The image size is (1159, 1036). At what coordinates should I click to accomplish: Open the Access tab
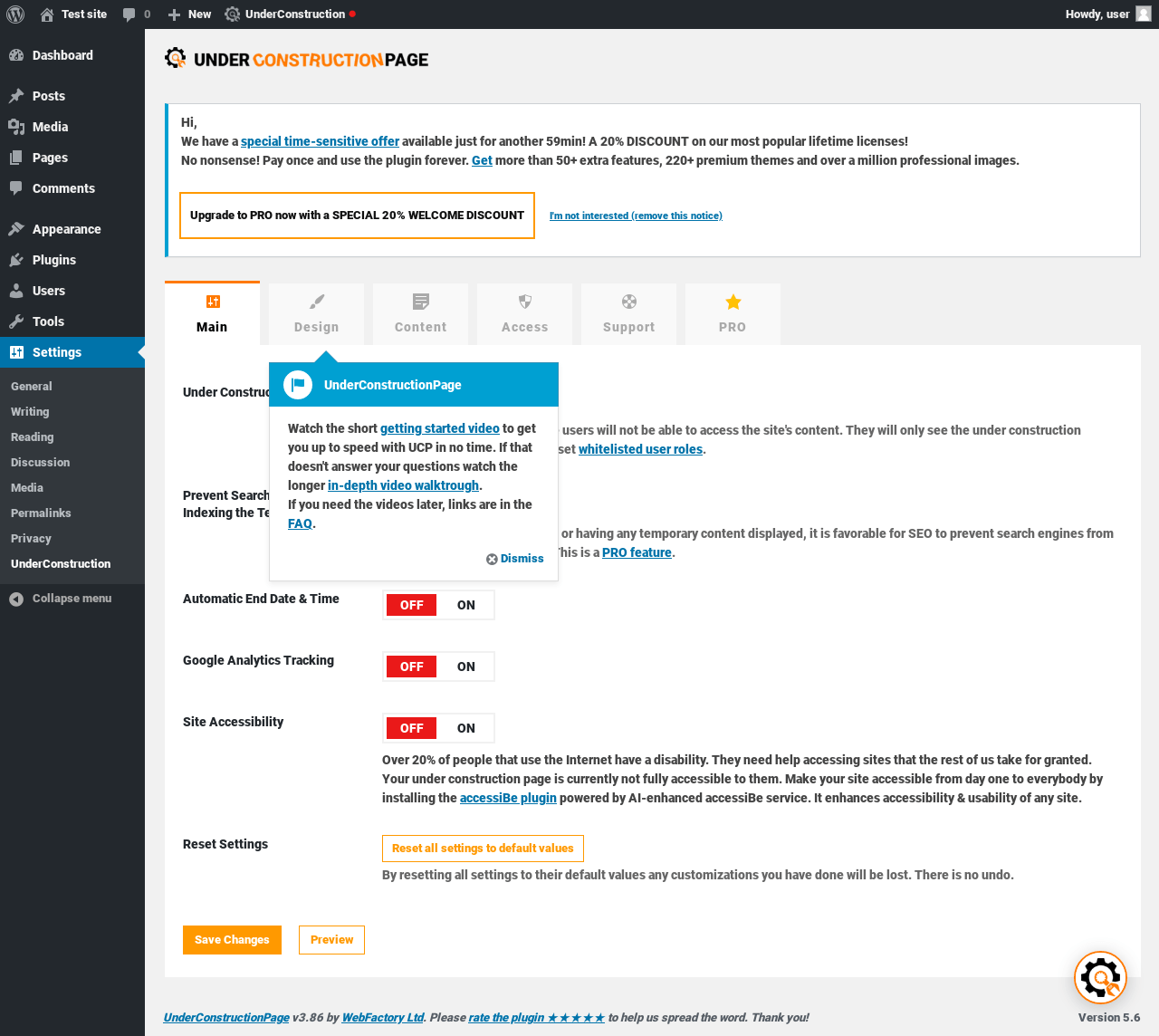[525, 314]
